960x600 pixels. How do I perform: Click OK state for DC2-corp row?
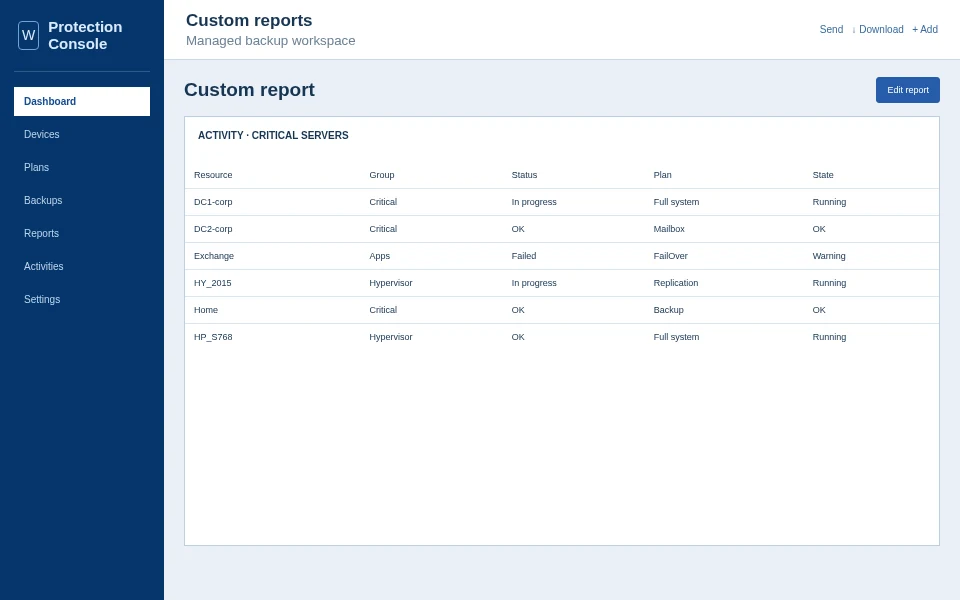(x=819, y=229)
